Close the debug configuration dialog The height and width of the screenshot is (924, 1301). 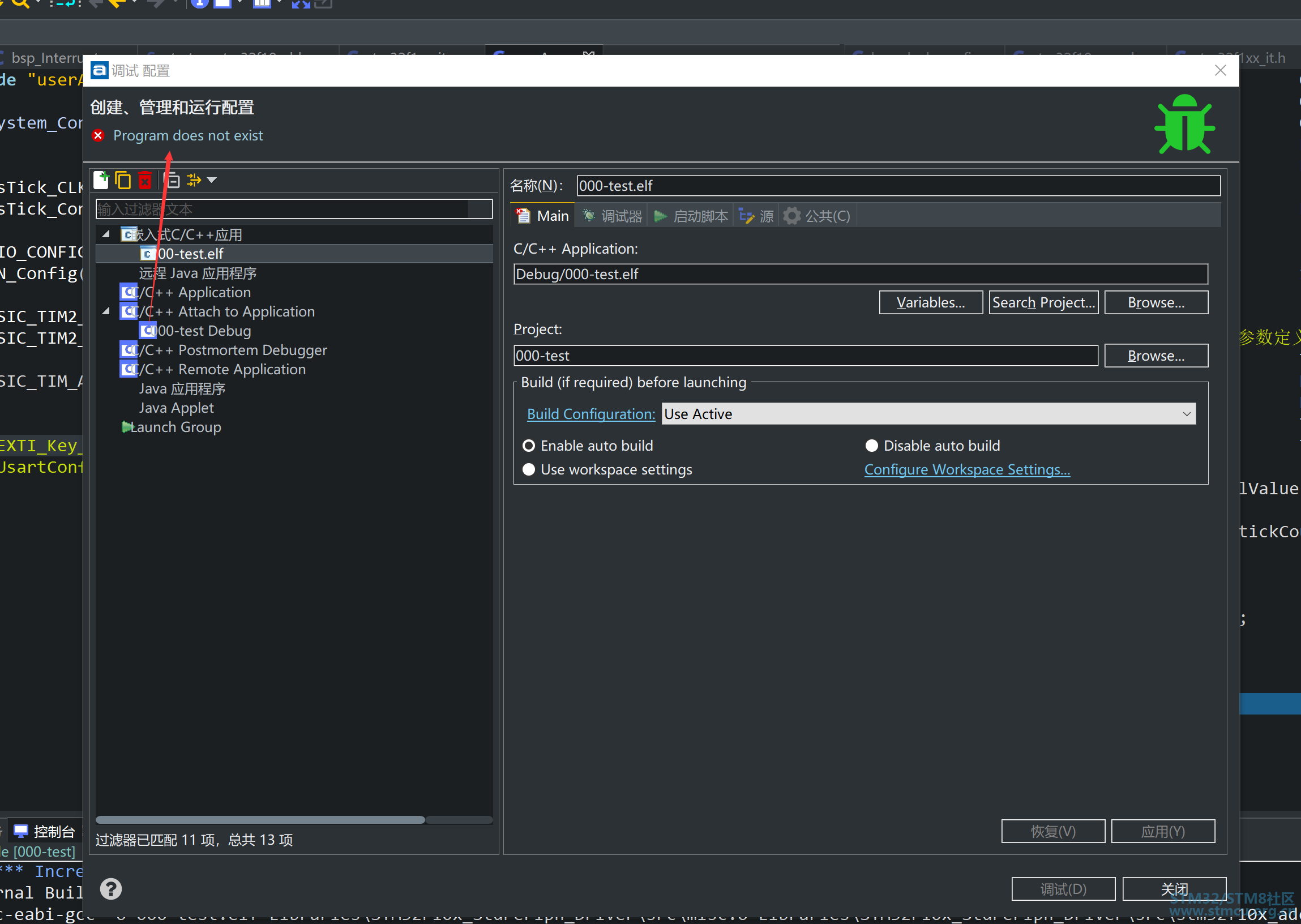[1219, 70]
